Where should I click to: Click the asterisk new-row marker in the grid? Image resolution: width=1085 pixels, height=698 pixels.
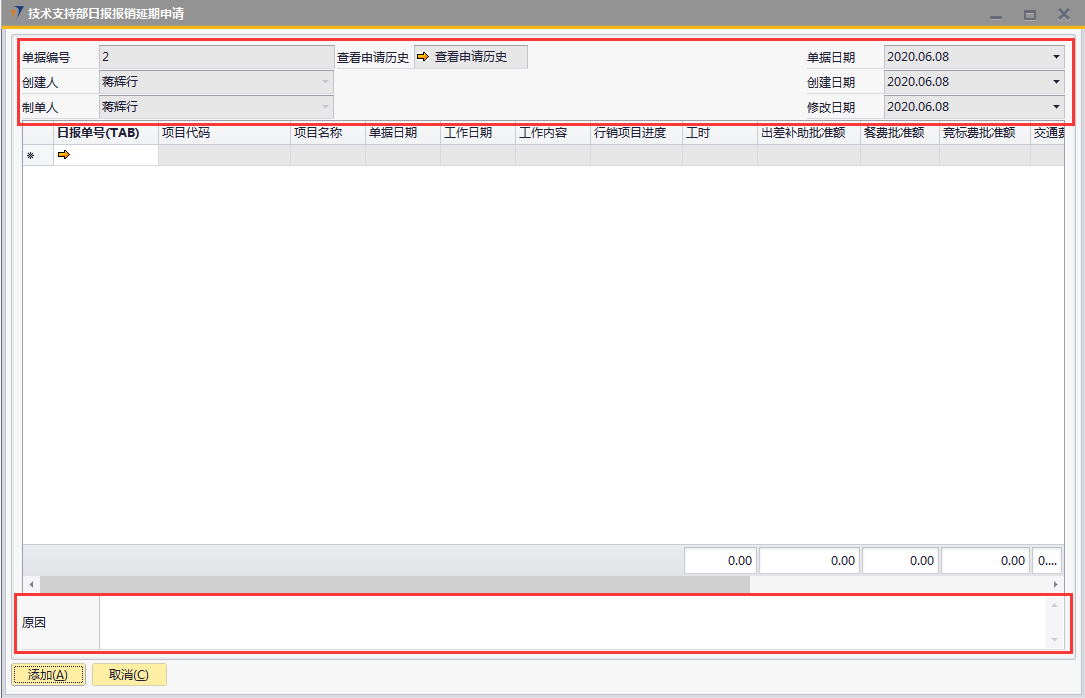[30, 155]
